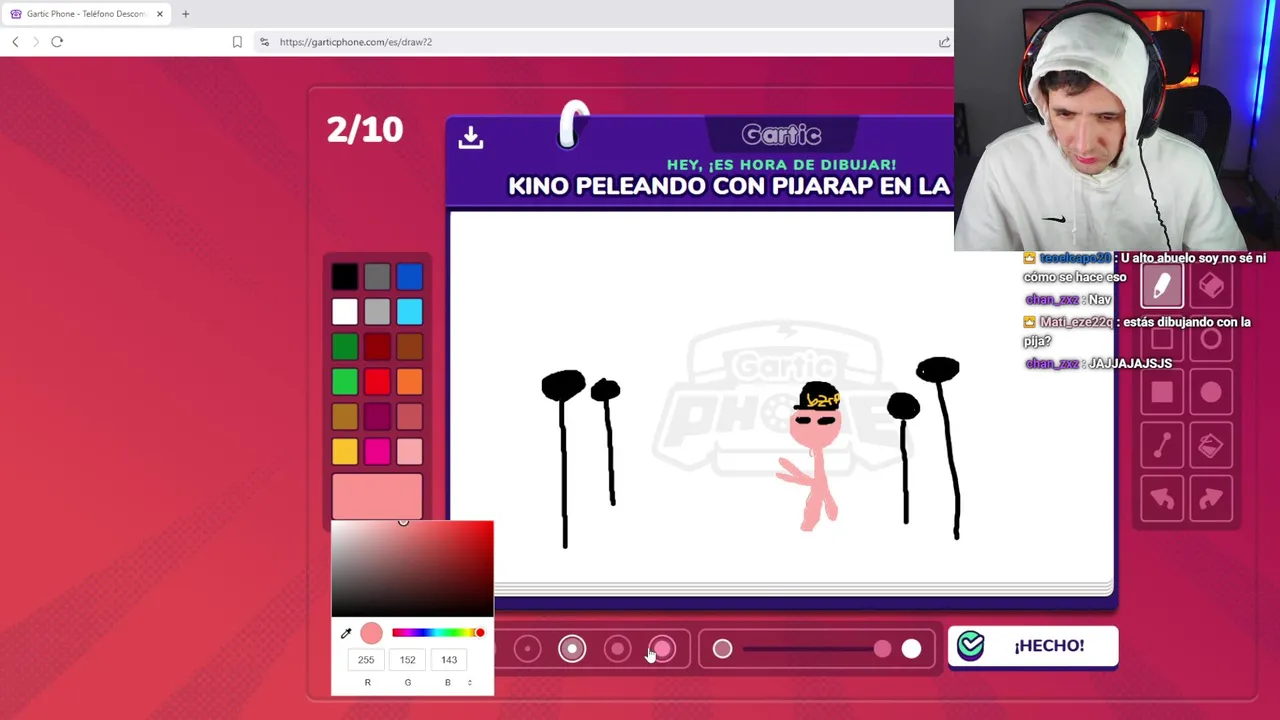The width and height of the screenshot is (1280, 720).
Task: Select the second largest brush size
Action: [x=618, y=649]
